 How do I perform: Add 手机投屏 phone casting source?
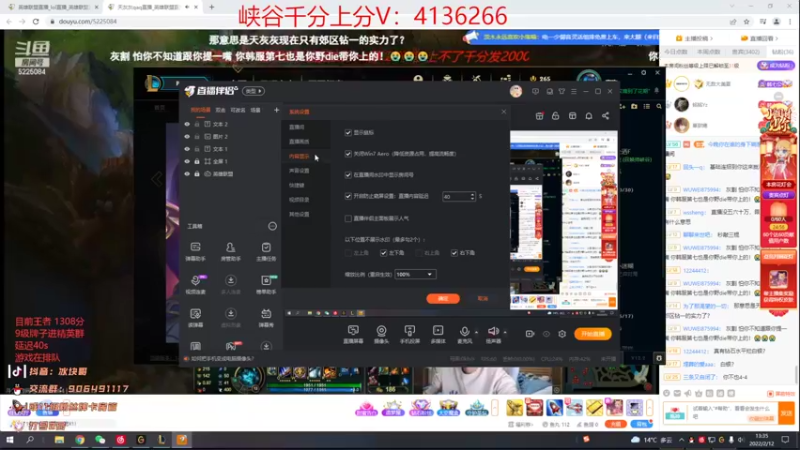pyautogui.click(x=409, y=334)
